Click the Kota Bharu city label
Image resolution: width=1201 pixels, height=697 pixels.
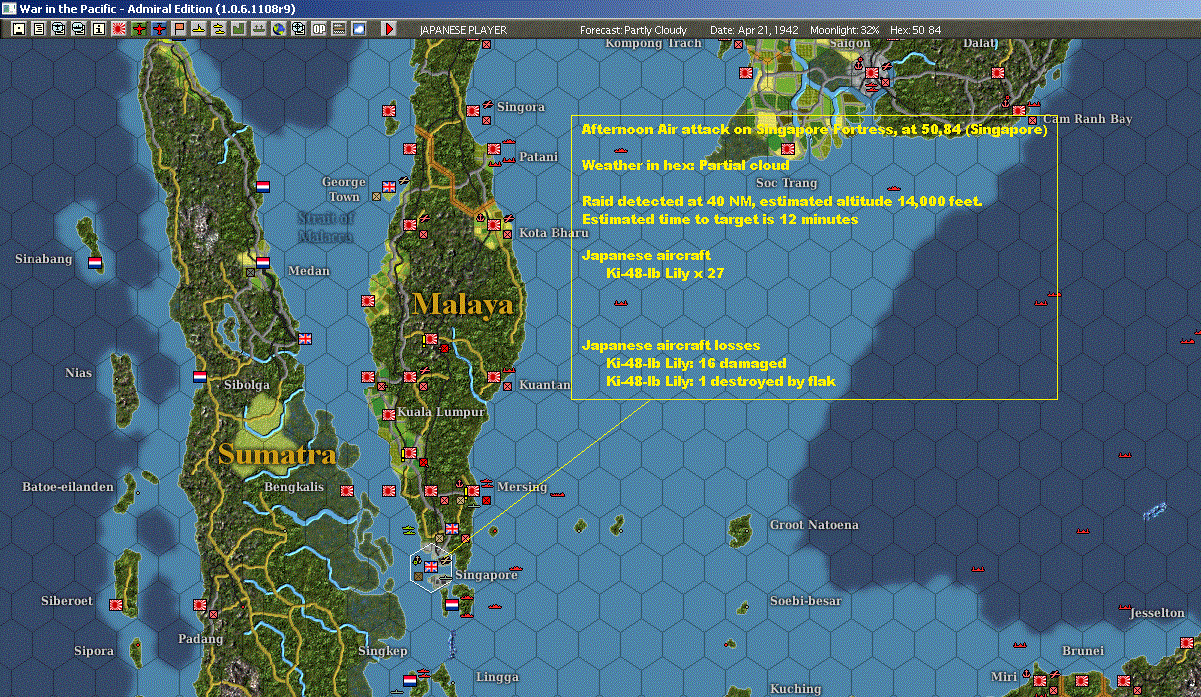point(553,233)
